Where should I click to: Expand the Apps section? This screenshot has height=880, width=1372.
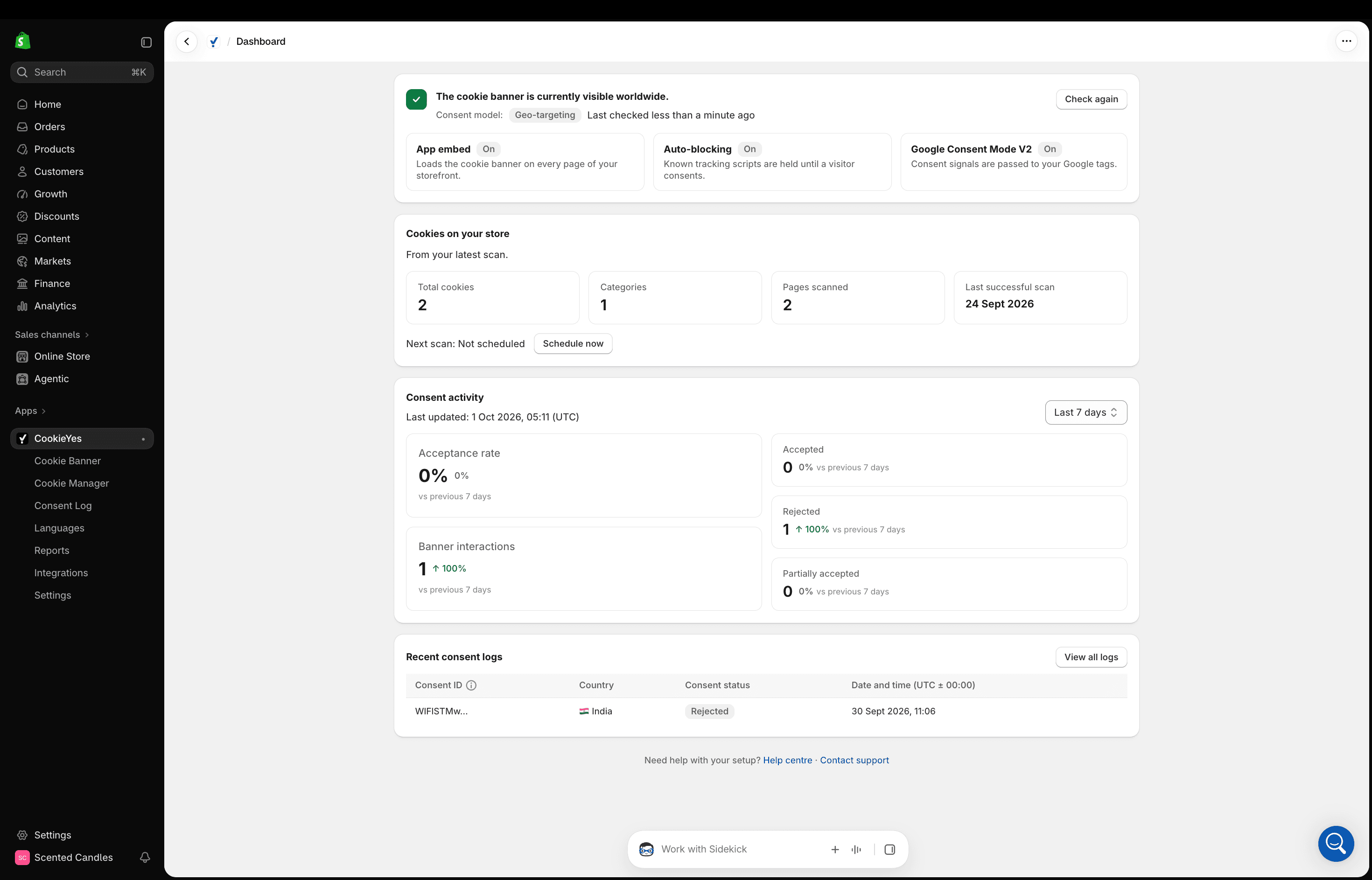pyautogui.click(x=30, y=411)
